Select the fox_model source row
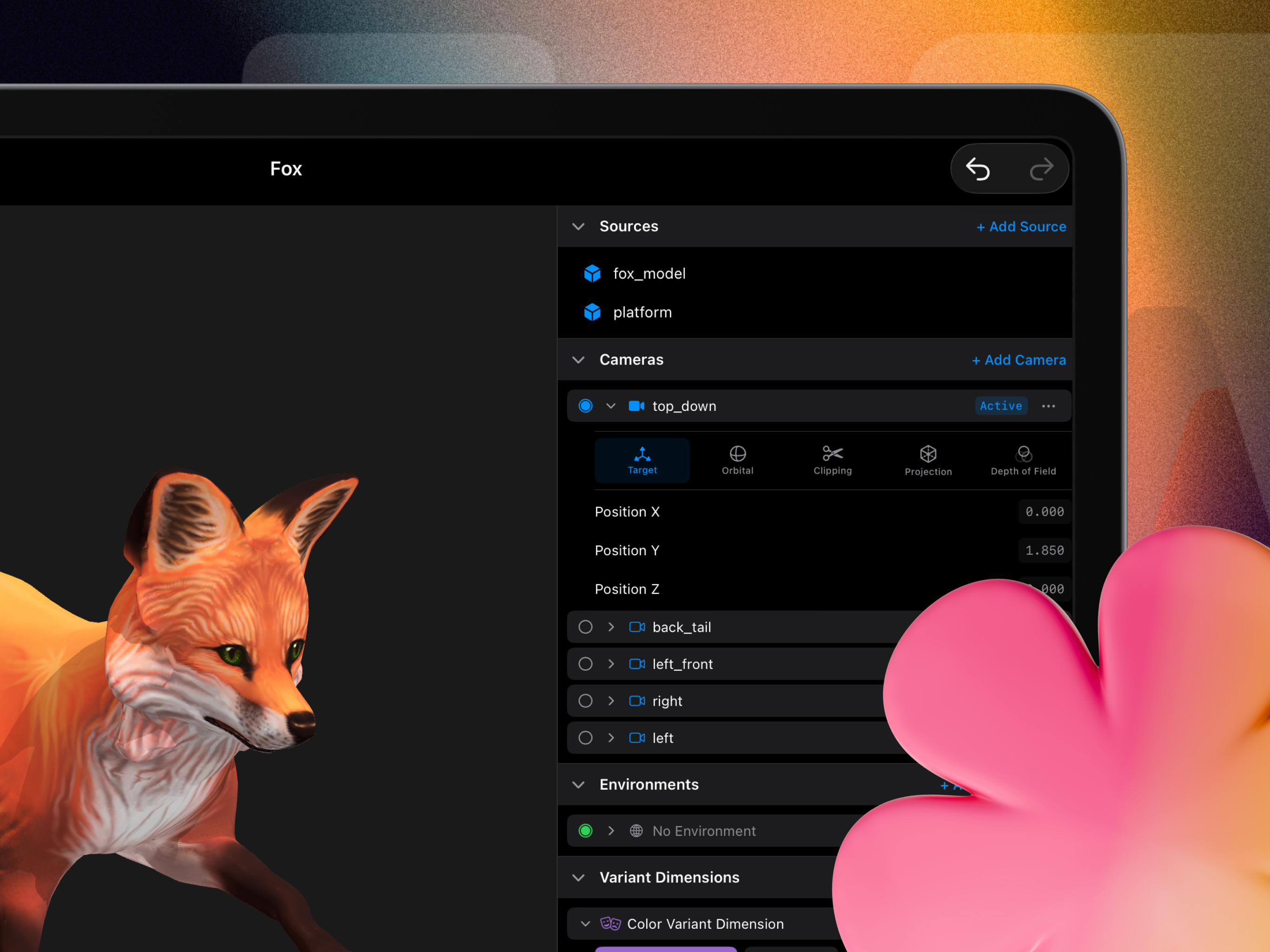The width and height of the screenshot is (1270, 952). (815, 273)
